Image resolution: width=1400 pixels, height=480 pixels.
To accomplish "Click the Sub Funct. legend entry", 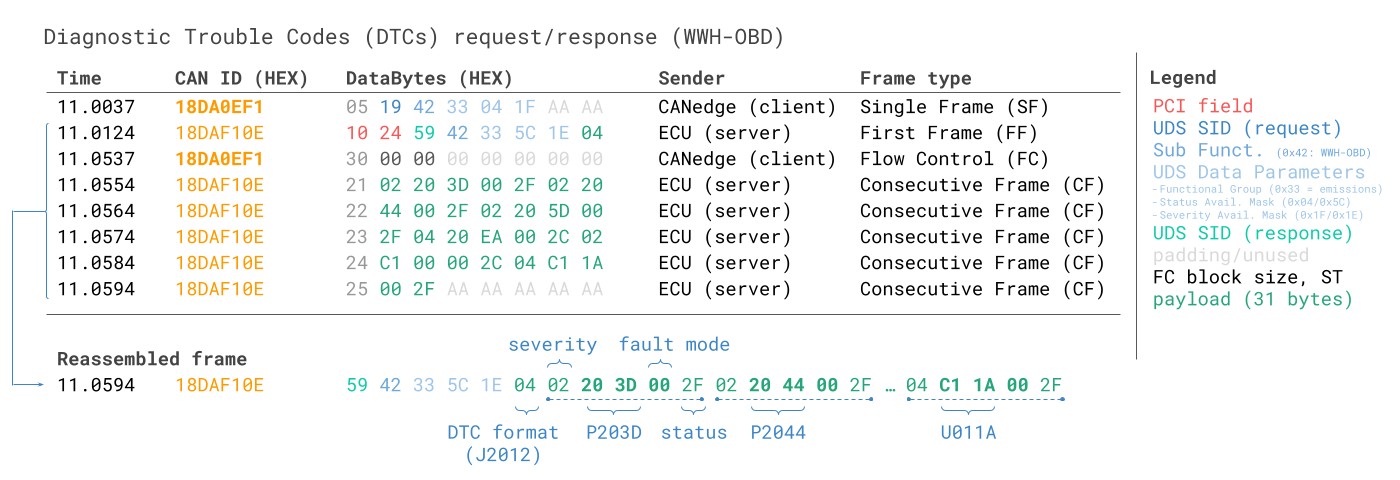I will (1208, 151).
